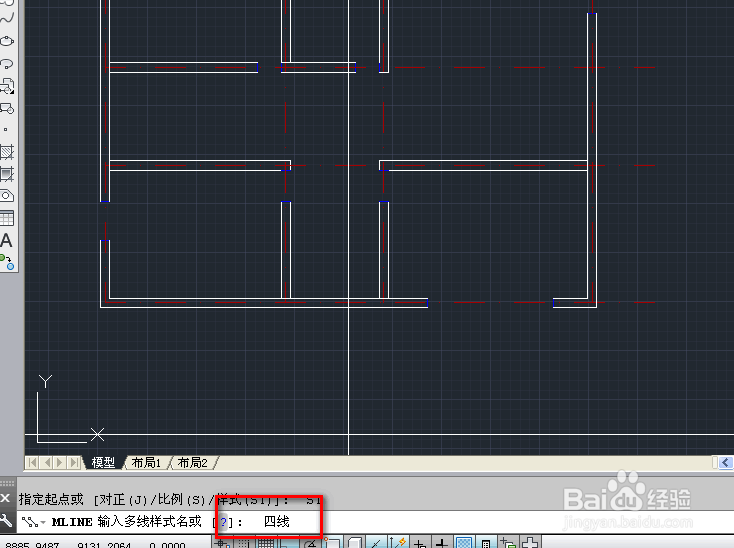The image size is (734, 548).
Task: Toggle Dynamic UCS in status bar
Action: click(x=397, y=542)
